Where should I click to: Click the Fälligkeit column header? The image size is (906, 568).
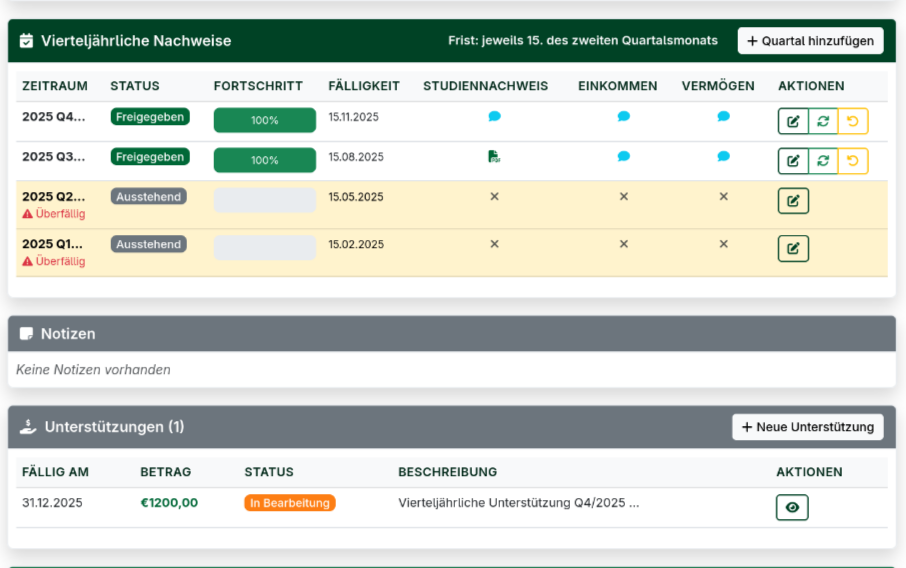click(x=364, y=86)
